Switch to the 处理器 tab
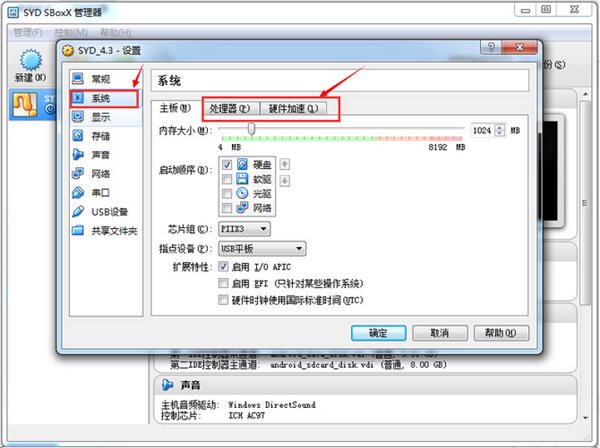Viewport: 600px width, 448px height. click(x=230, y=109)
